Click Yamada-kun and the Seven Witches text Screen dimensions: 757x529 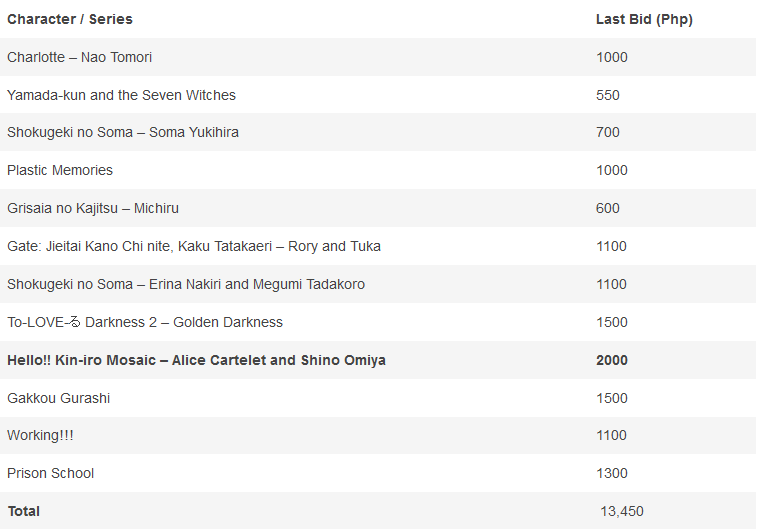[121, 95]
